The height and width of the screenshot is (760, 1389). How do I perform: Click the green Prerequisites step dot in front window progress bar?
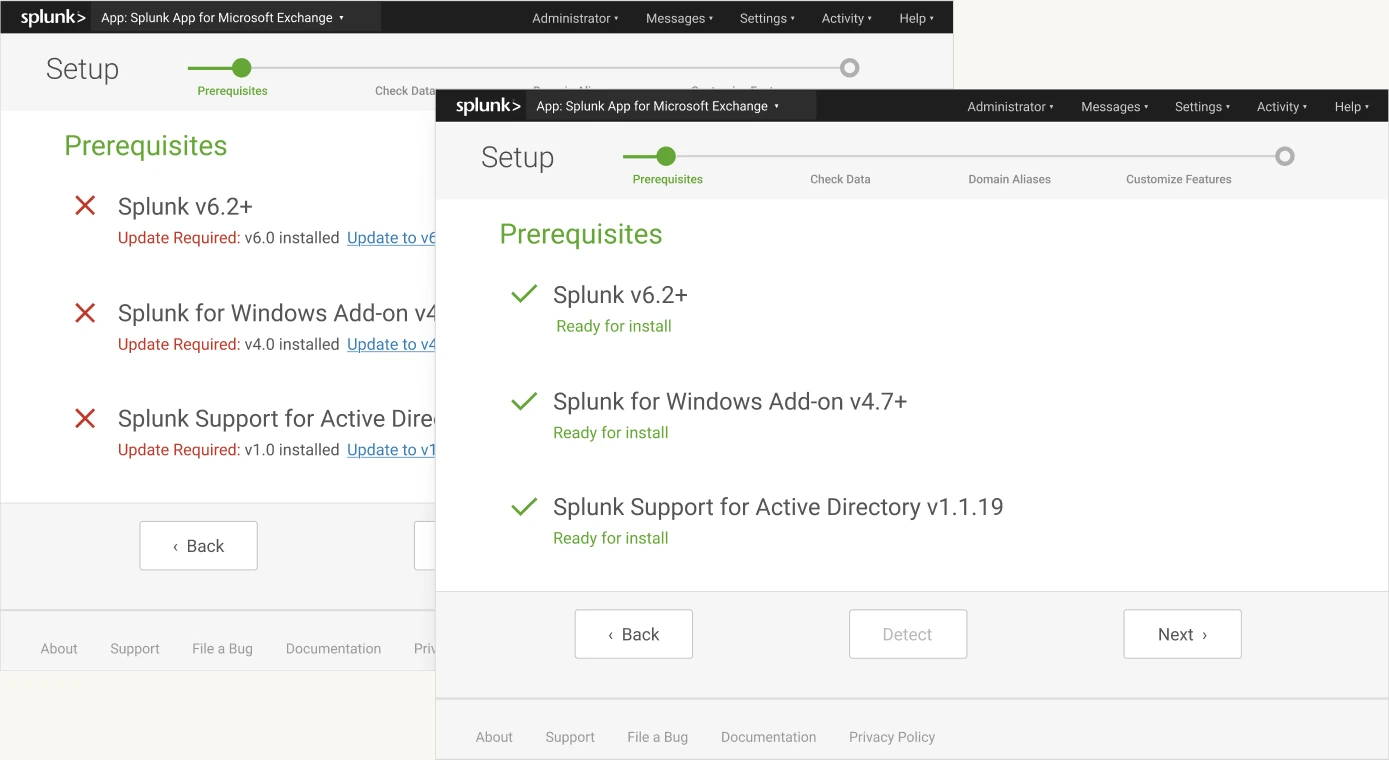[x=666, y=156]
